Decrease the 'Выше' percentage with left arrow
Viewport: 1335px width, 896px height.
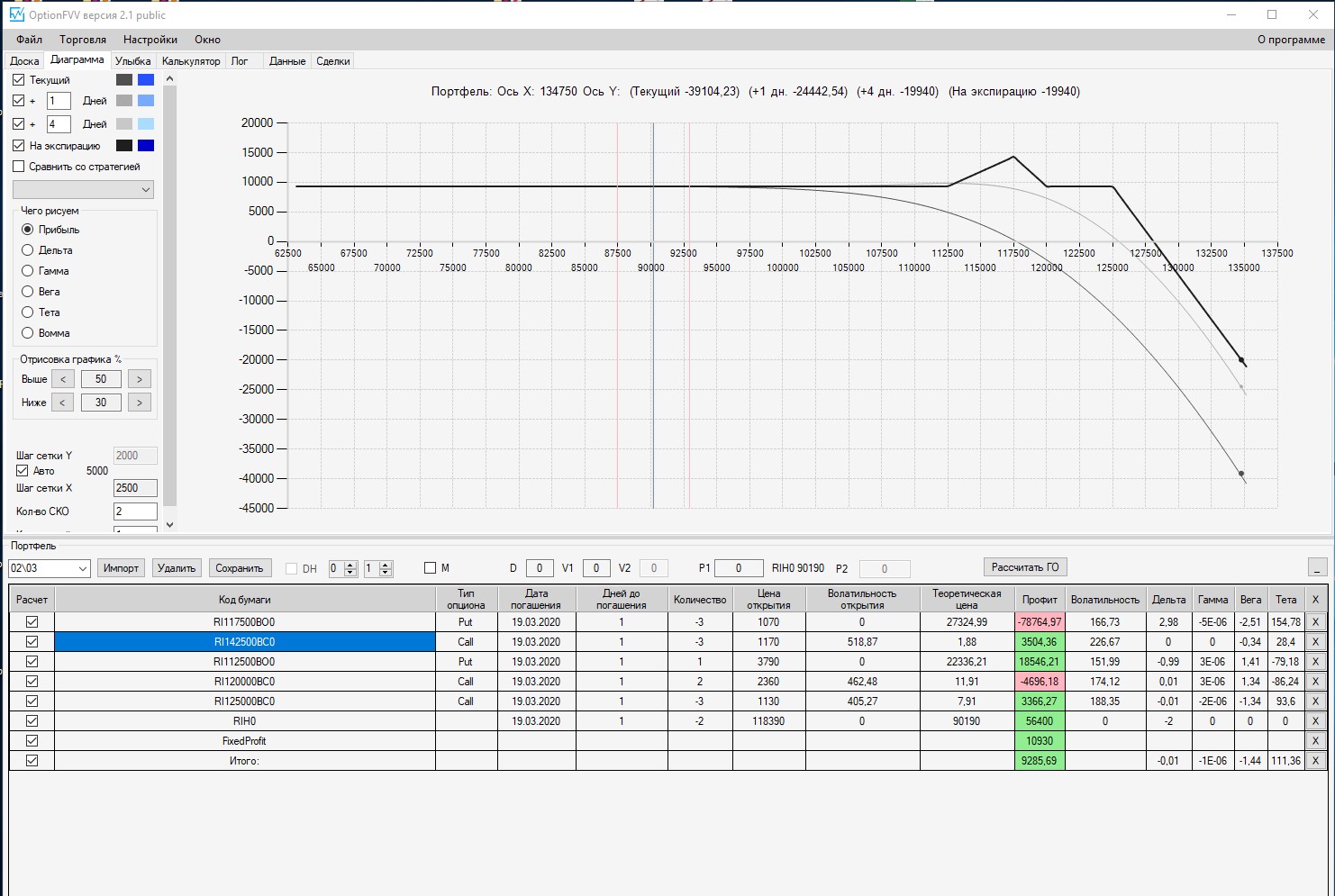(63, 379)
